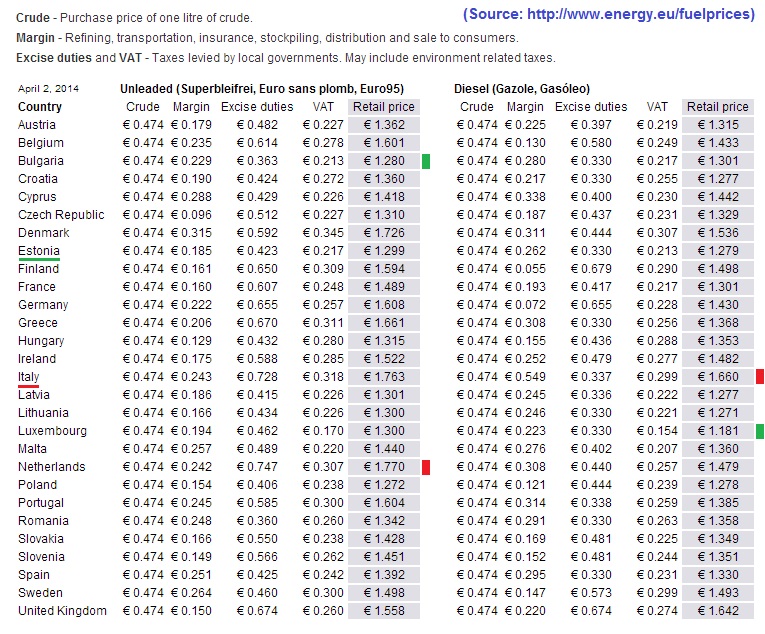This screenshot has height=634, width=765.
Task: Select the Ireland country row label
Action: [x=37, y=359]
